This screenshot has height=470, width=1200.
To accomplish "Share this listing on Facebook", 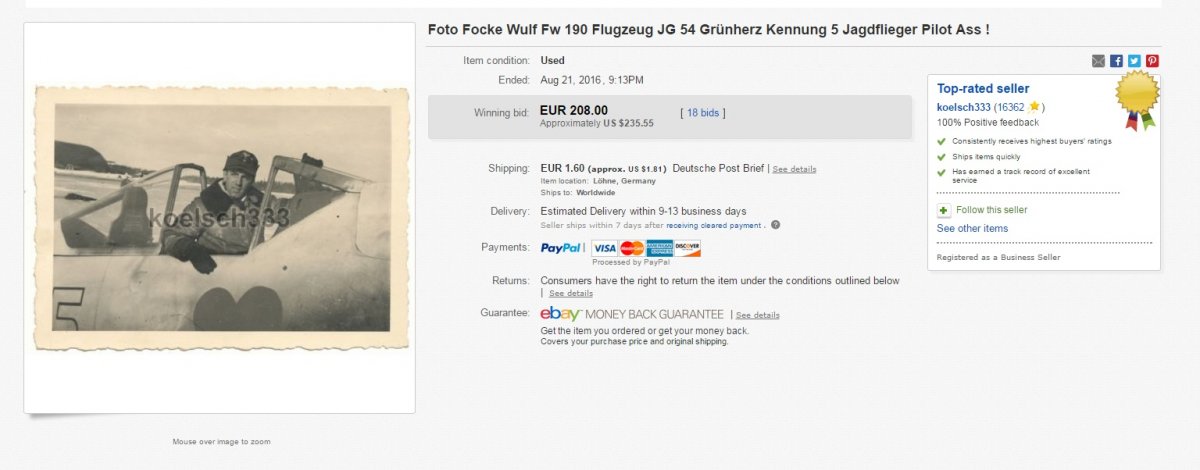I will pos(1116,61).
